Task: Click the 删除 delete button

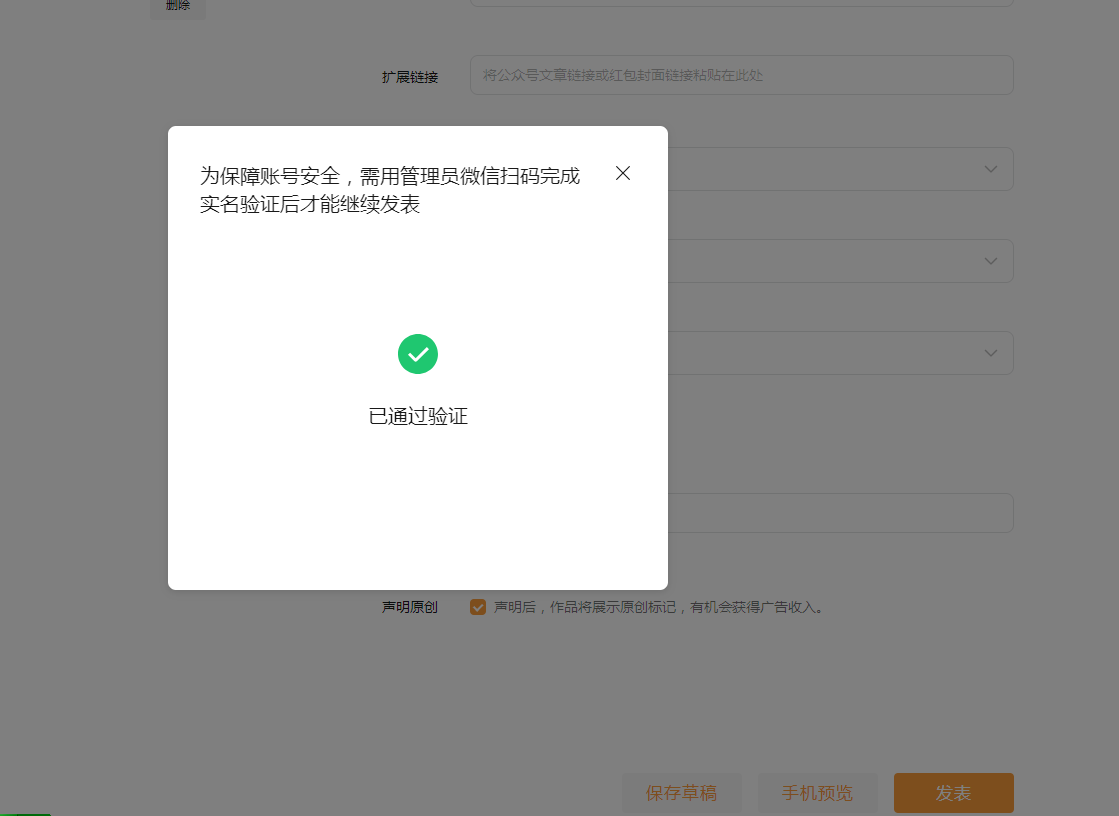Action: pos(178,6)
